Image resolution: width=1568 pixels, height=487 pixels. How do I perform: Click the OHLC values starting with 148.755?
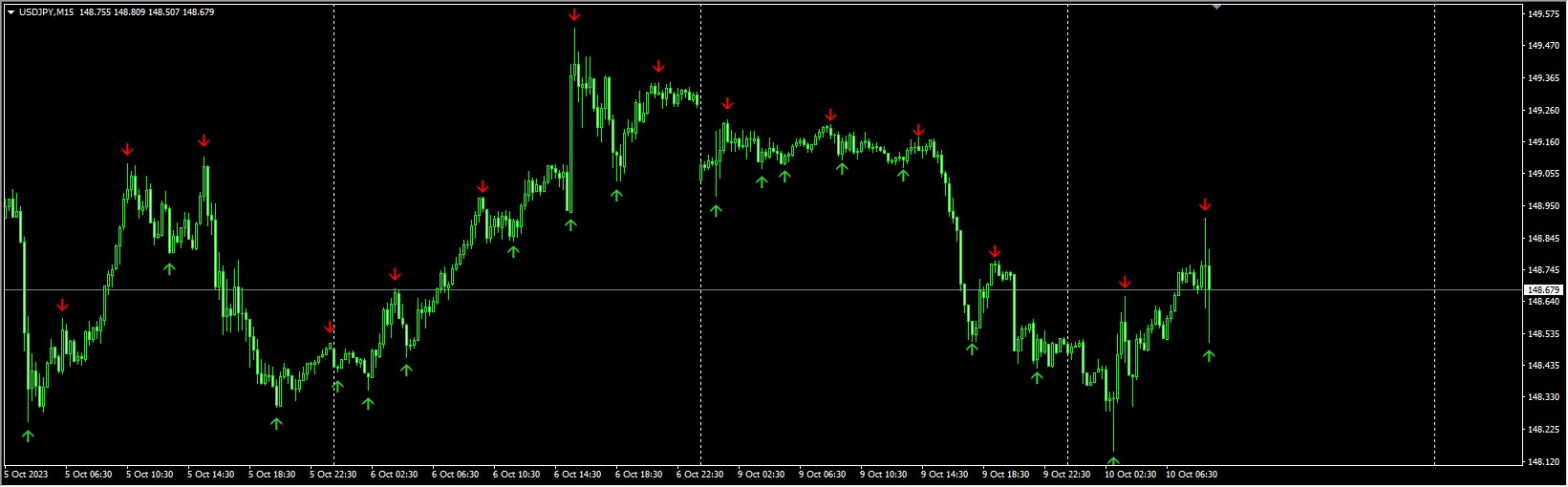147,12
